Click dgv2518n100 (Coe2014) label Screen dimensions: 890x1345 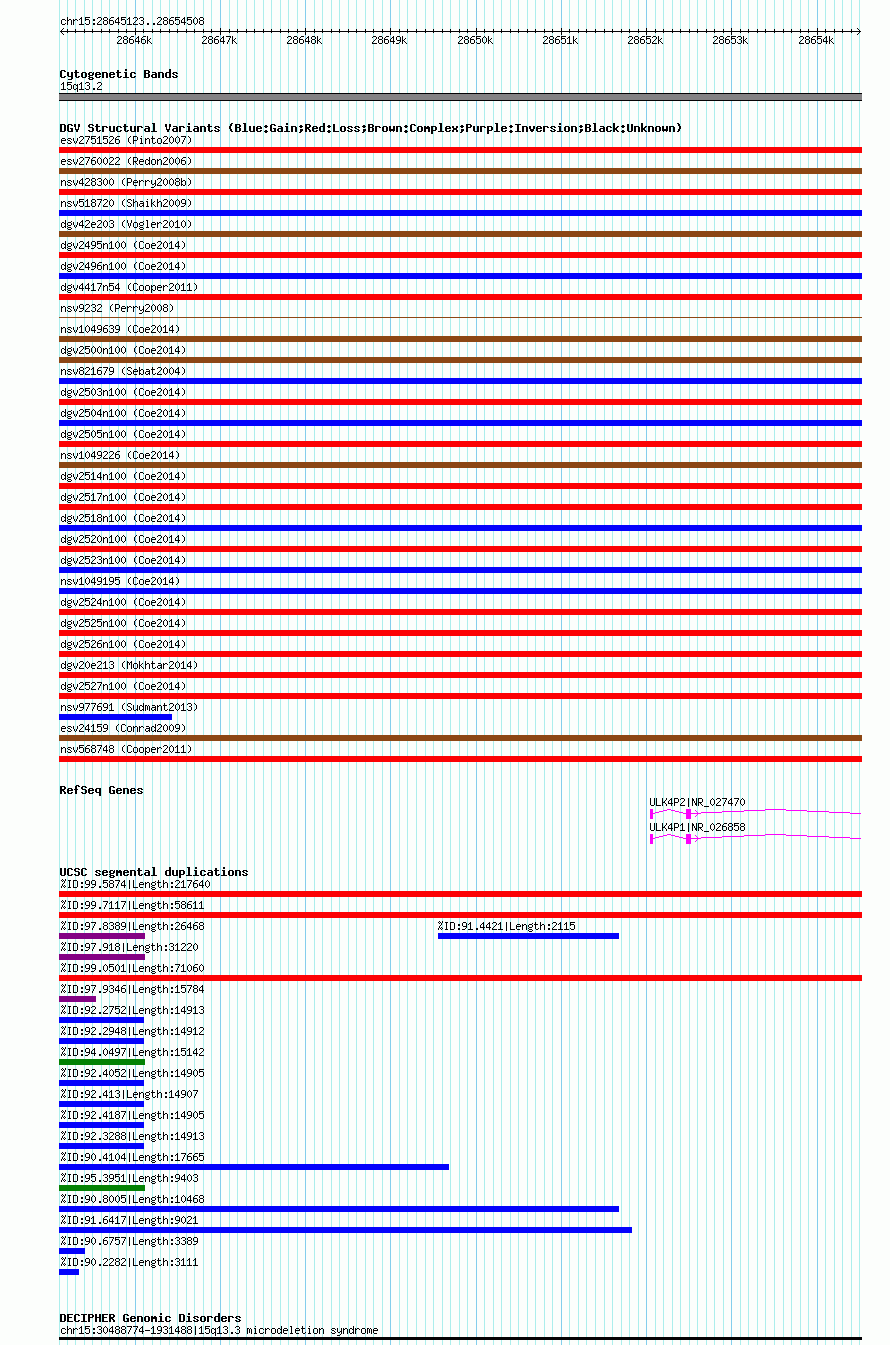pos(123,518)
